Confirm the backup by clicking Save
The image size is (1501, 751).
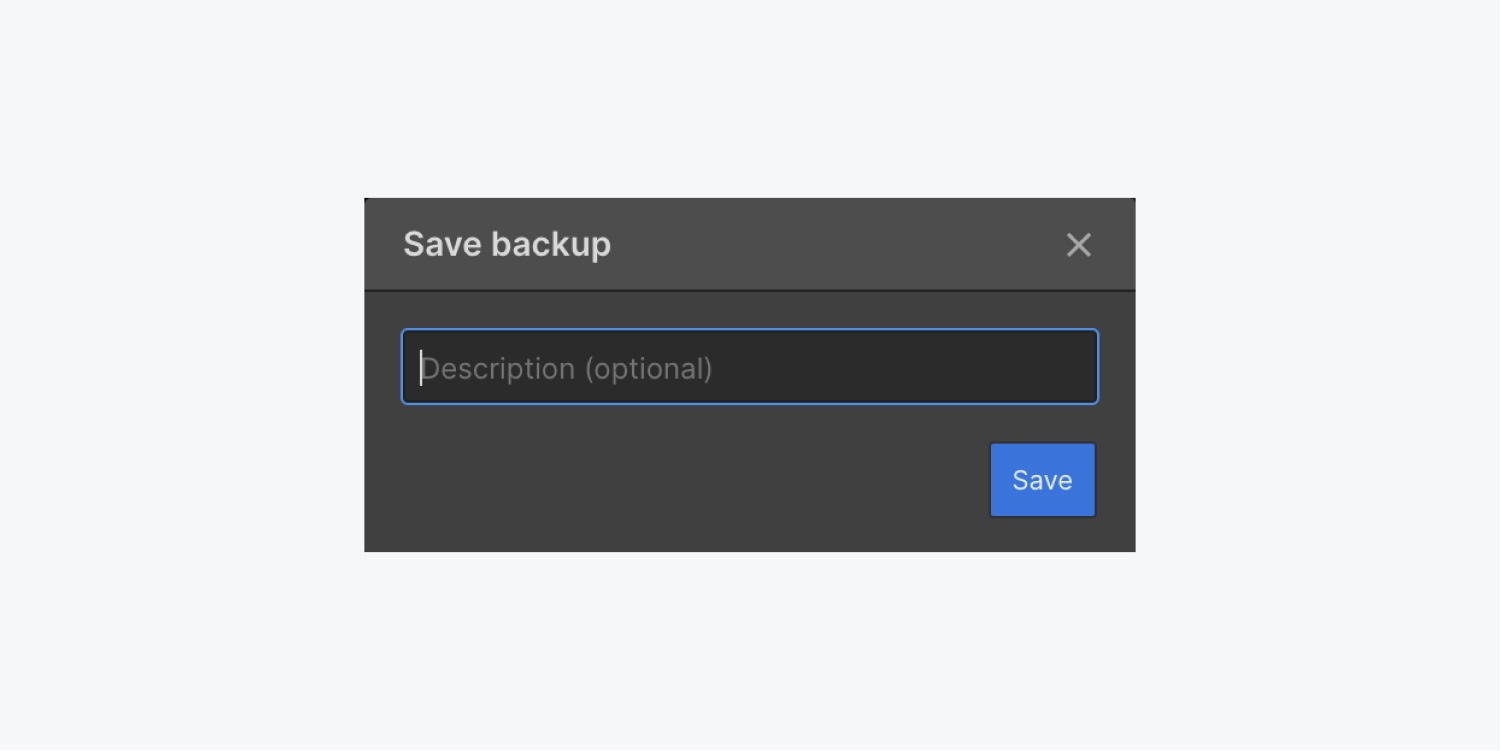coord(1043,480)
